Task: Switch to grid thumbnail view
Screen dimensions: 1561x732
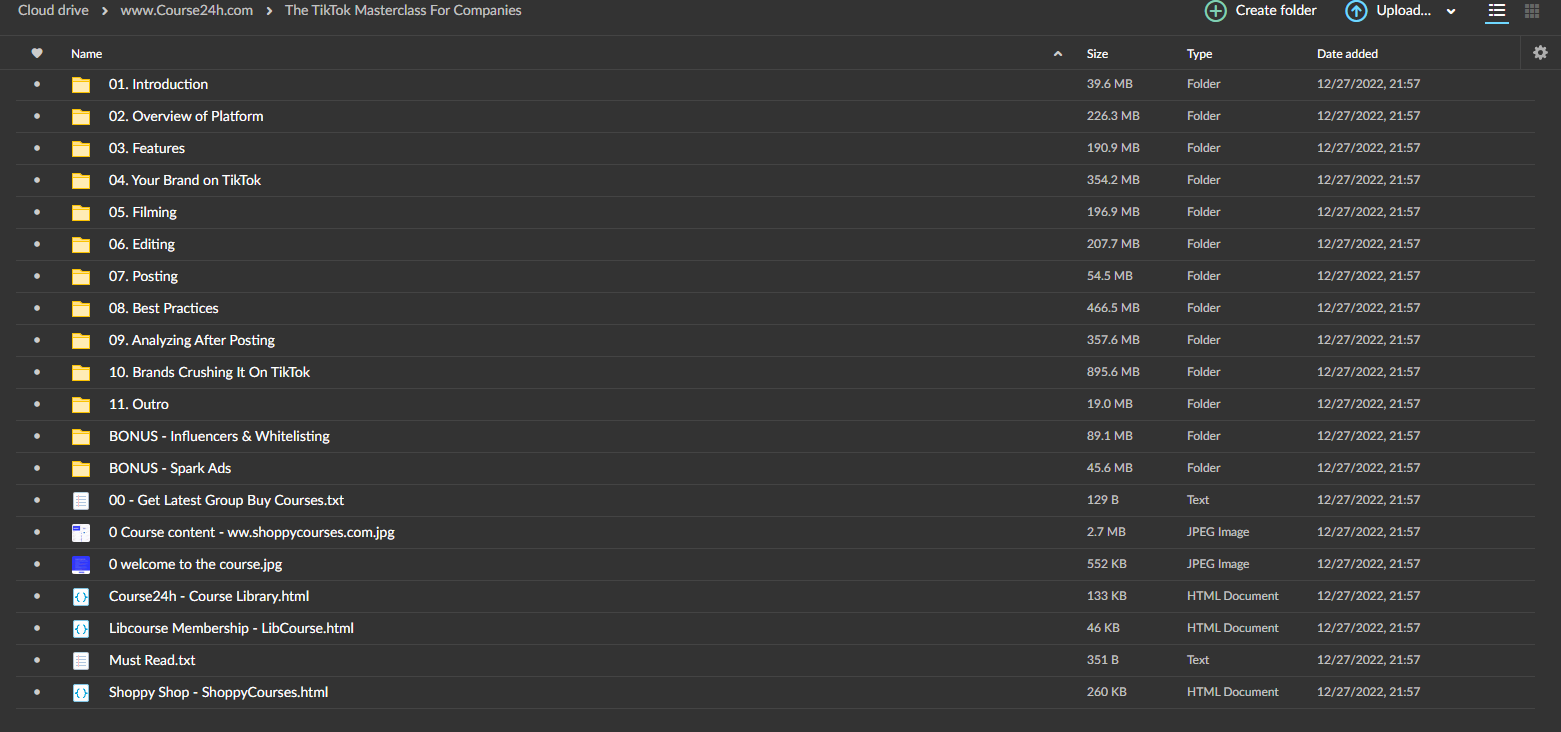Action: (1531, 11)
